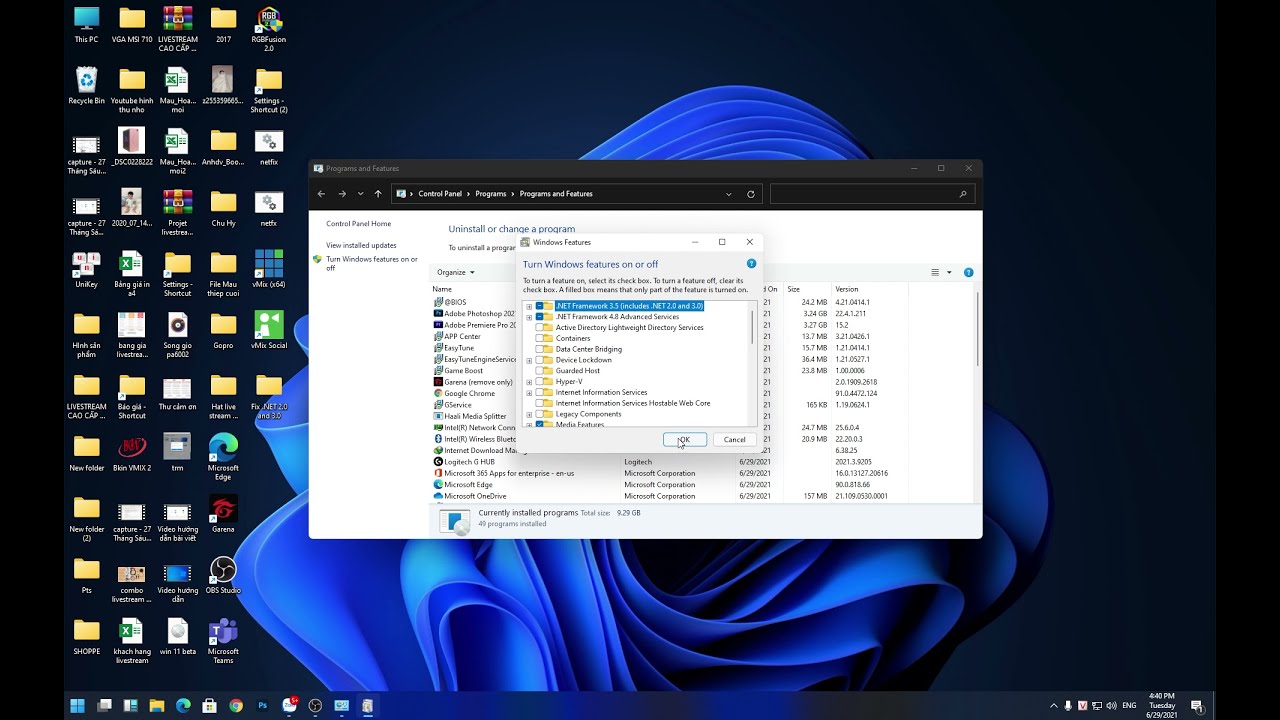The height and width of the screenshot is (720, 1280).
Task: Open View installed updates link
Action: coord(361,245)
